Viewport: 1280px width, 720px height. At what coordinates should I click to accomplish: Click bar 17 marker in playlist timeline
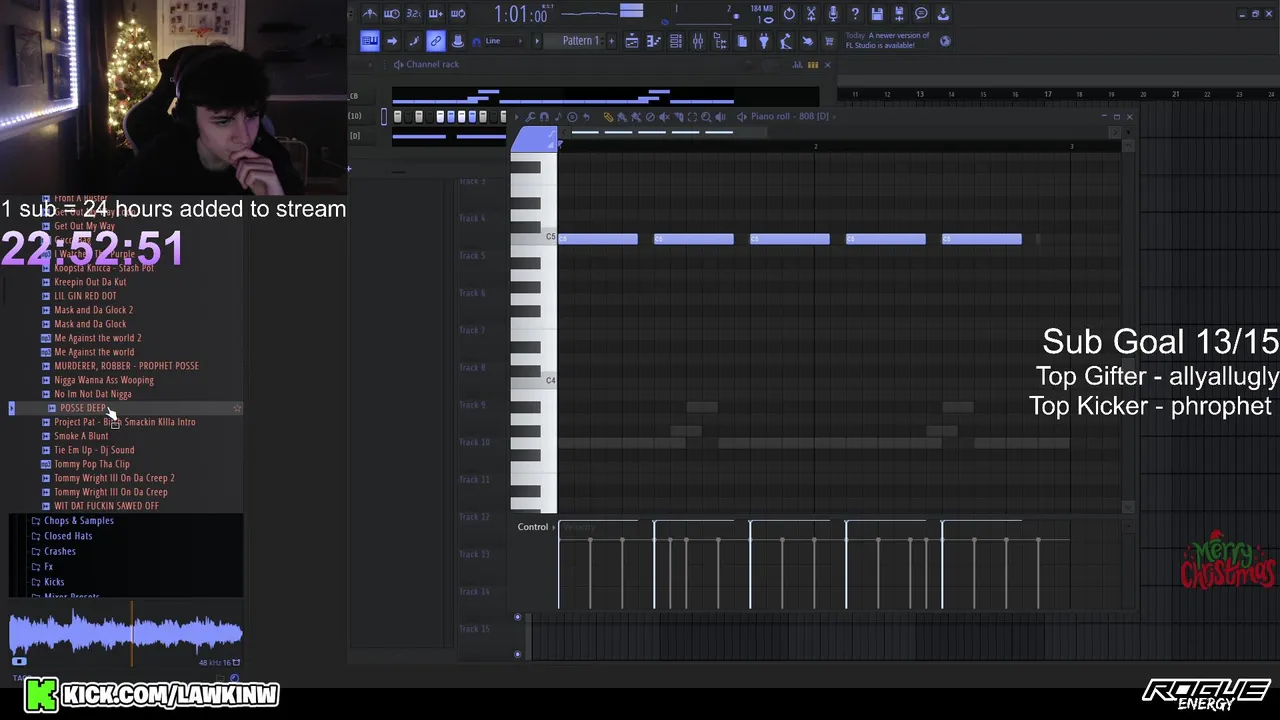(1047, 94)
